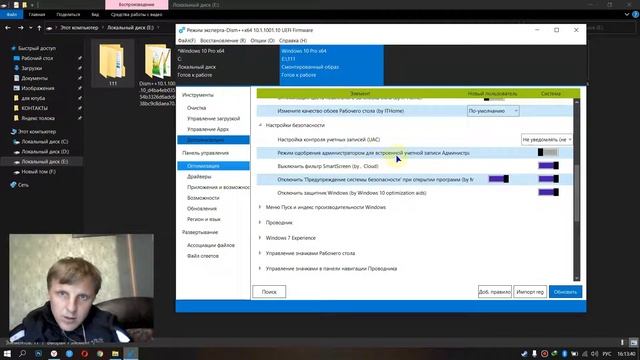The height and width of the screenshot is (360, 640).
Task: Open Explorer help question mark icon
Action: [x=635, y=14]
